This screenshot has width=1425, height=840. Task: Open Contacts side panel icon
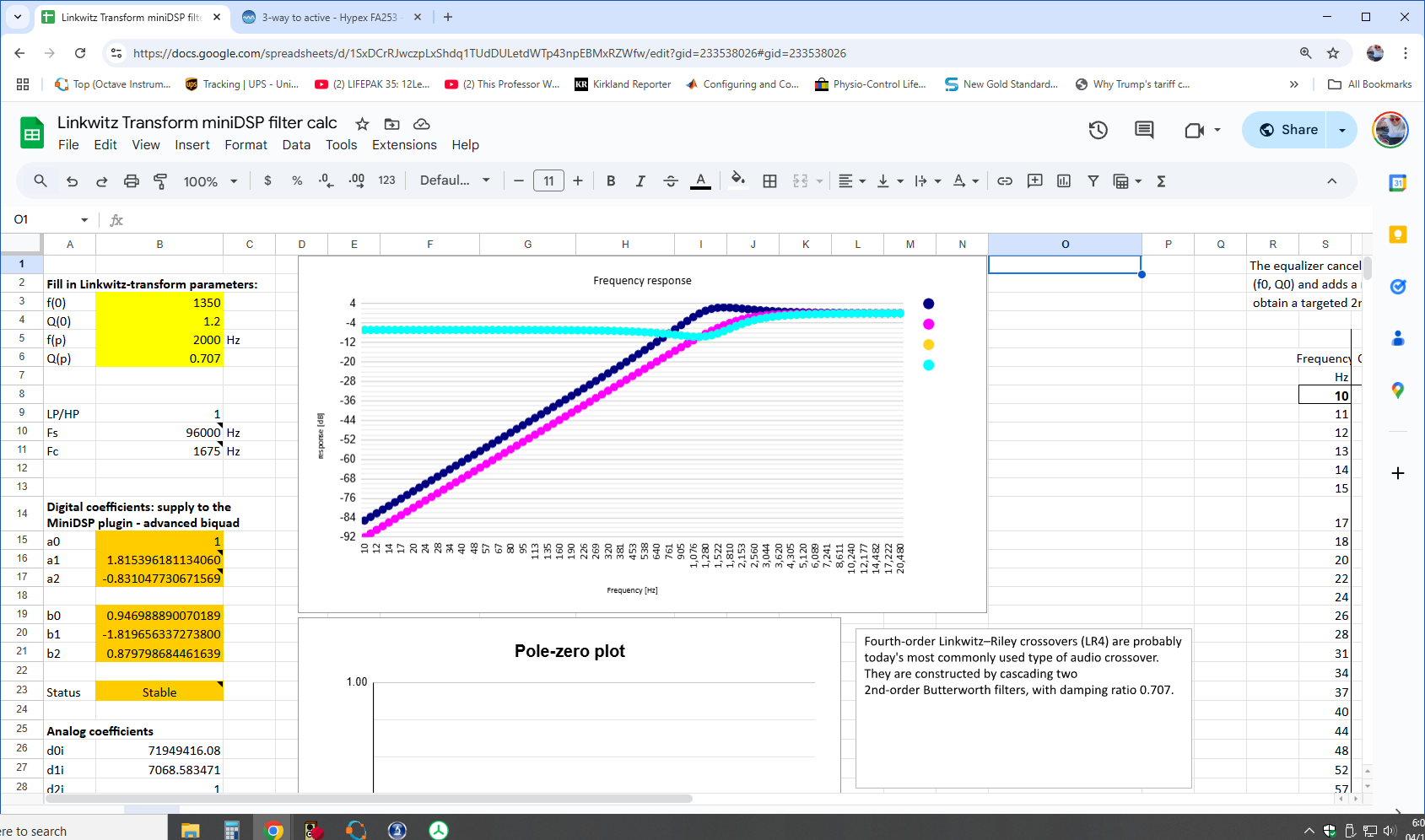(1398, 338)
